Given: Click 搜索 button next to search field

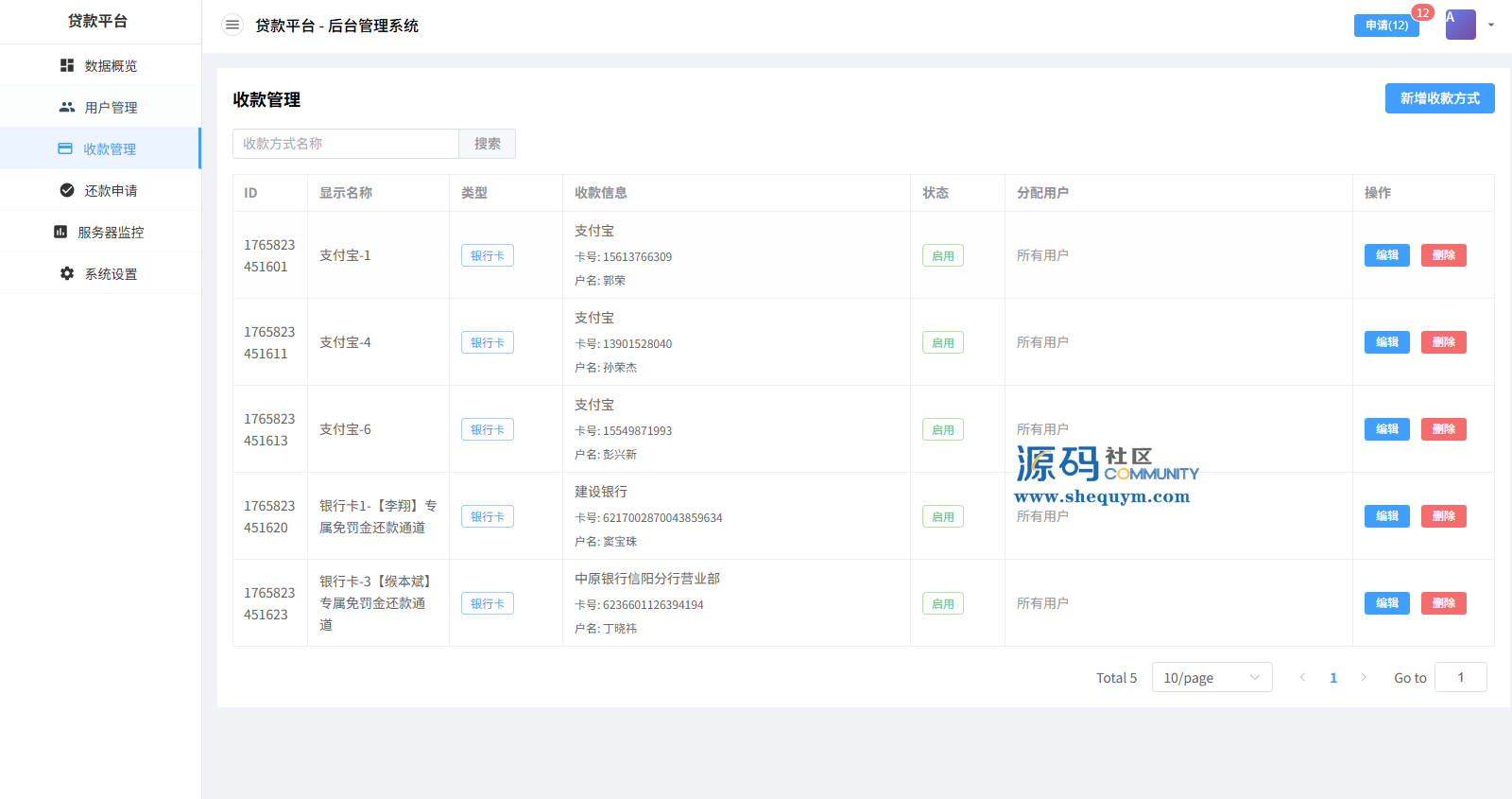Looking at the screenshot, I should click(488, 144).
